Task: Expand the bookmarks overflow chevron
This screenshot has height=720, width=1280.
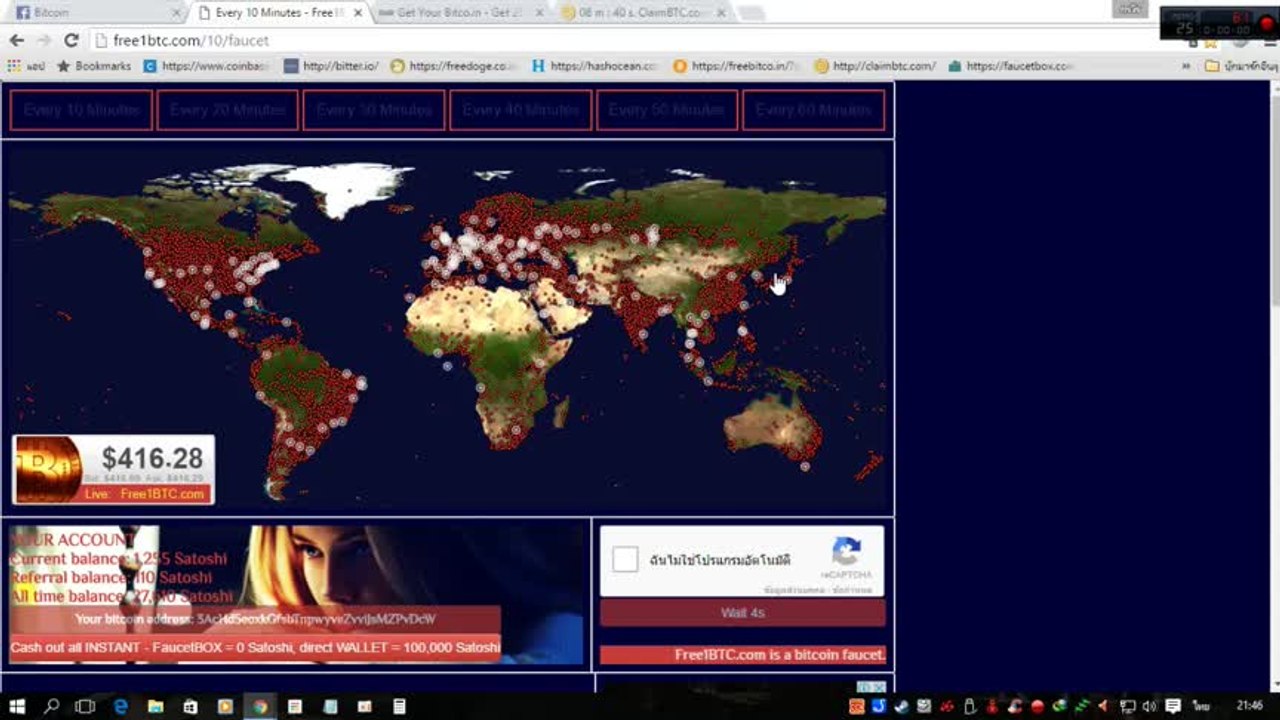Action: click(x=1187, y=66)
